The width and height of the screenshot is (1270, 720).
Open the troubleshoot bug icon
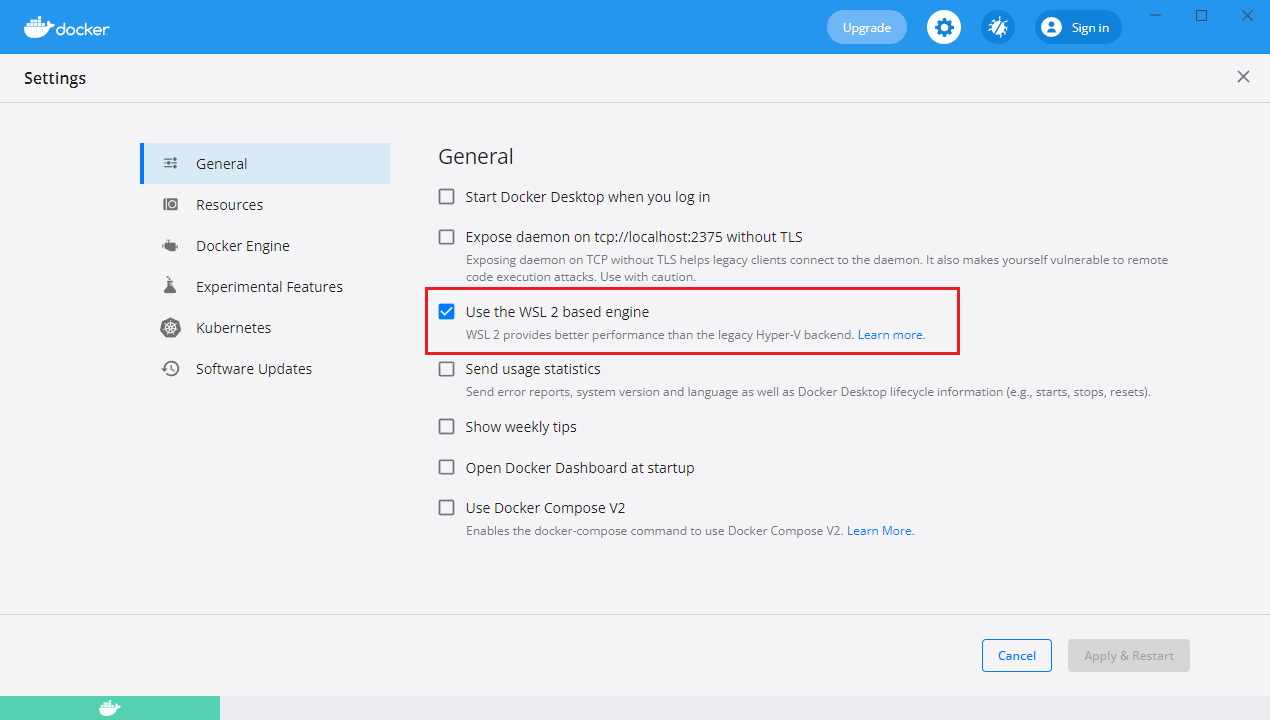pos(998,27)
